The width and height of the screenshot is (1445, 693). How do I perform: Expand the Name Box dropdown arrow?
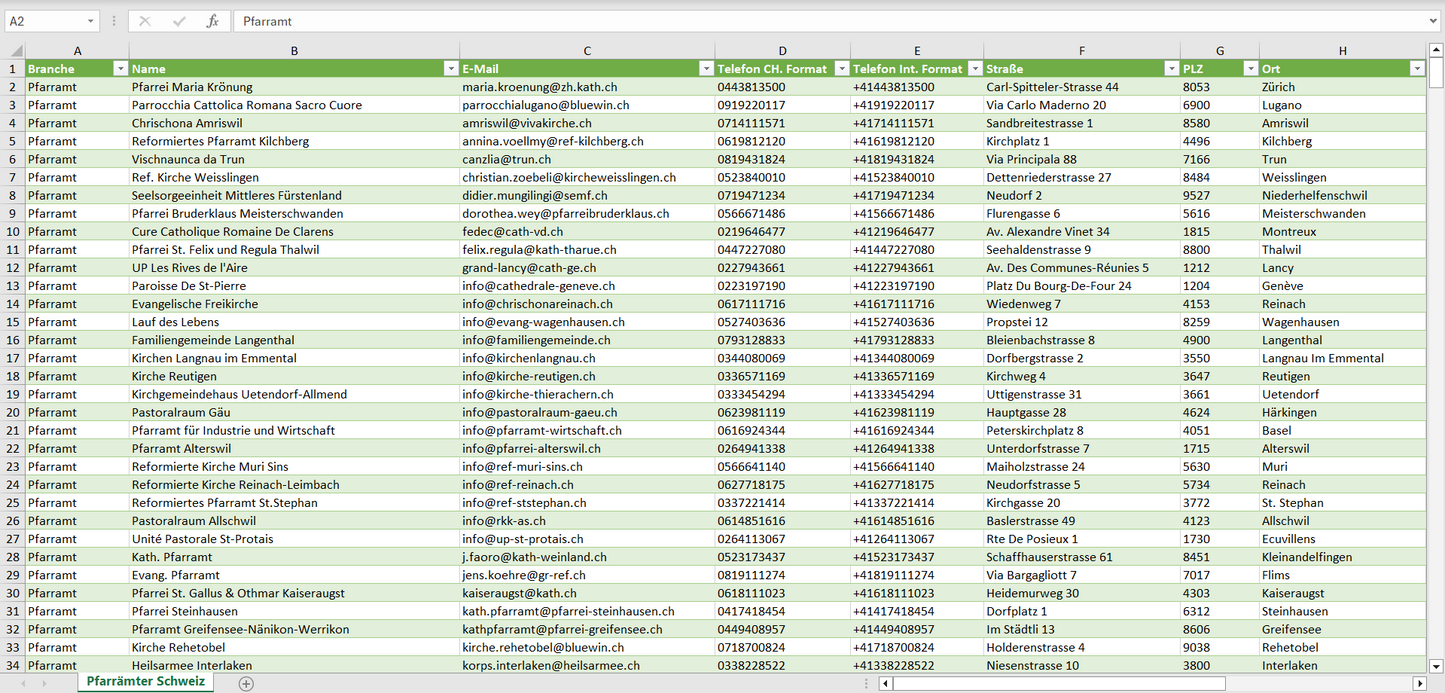(90, 21)
